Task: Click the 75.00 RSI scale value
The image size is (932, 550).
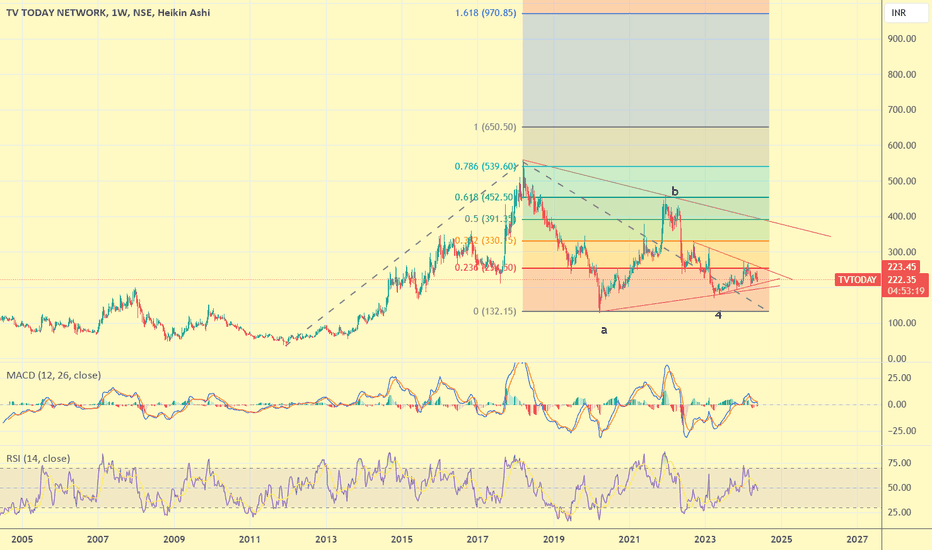Action: tap(899, 463)
